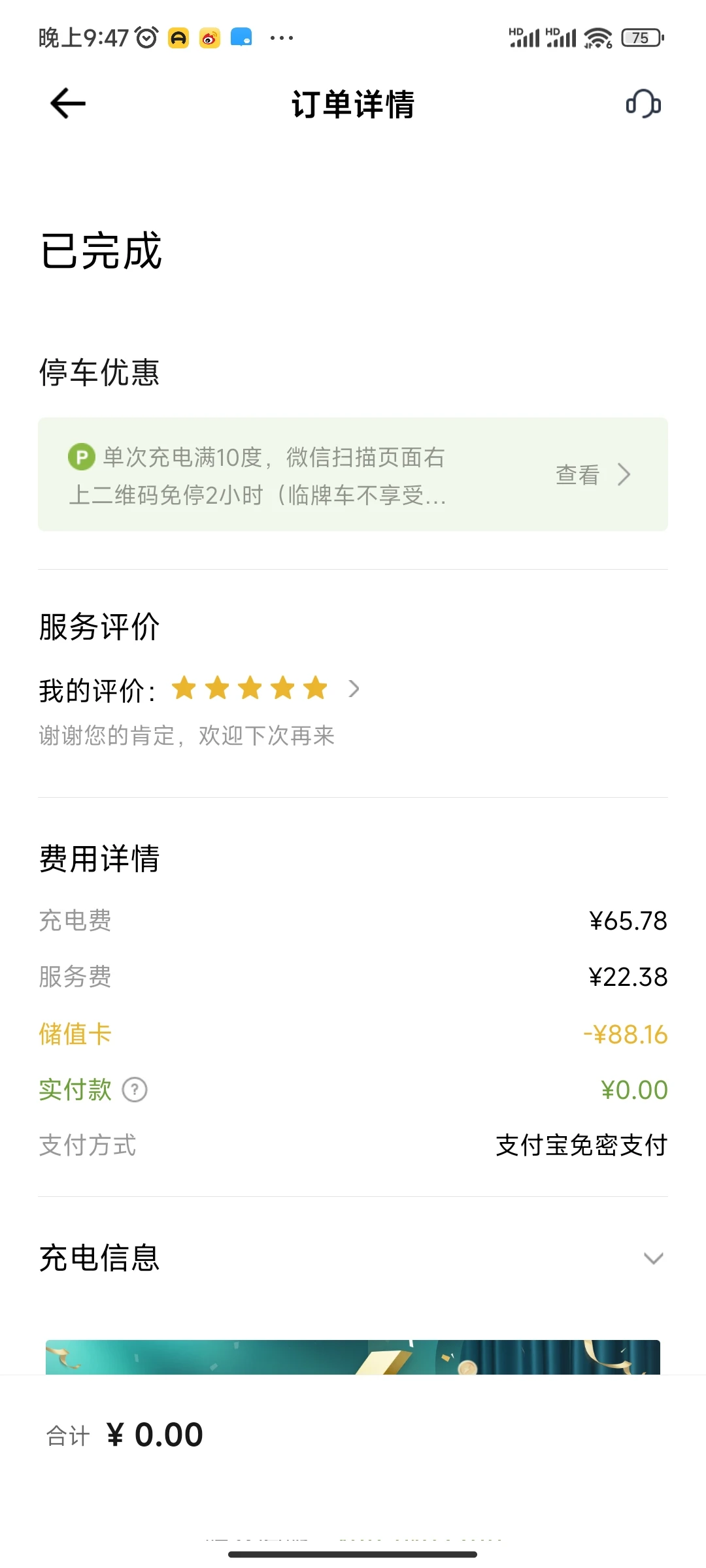The image size is (706, 1568).
Task: Open customer service headset icon
Action: pos(643,103)
